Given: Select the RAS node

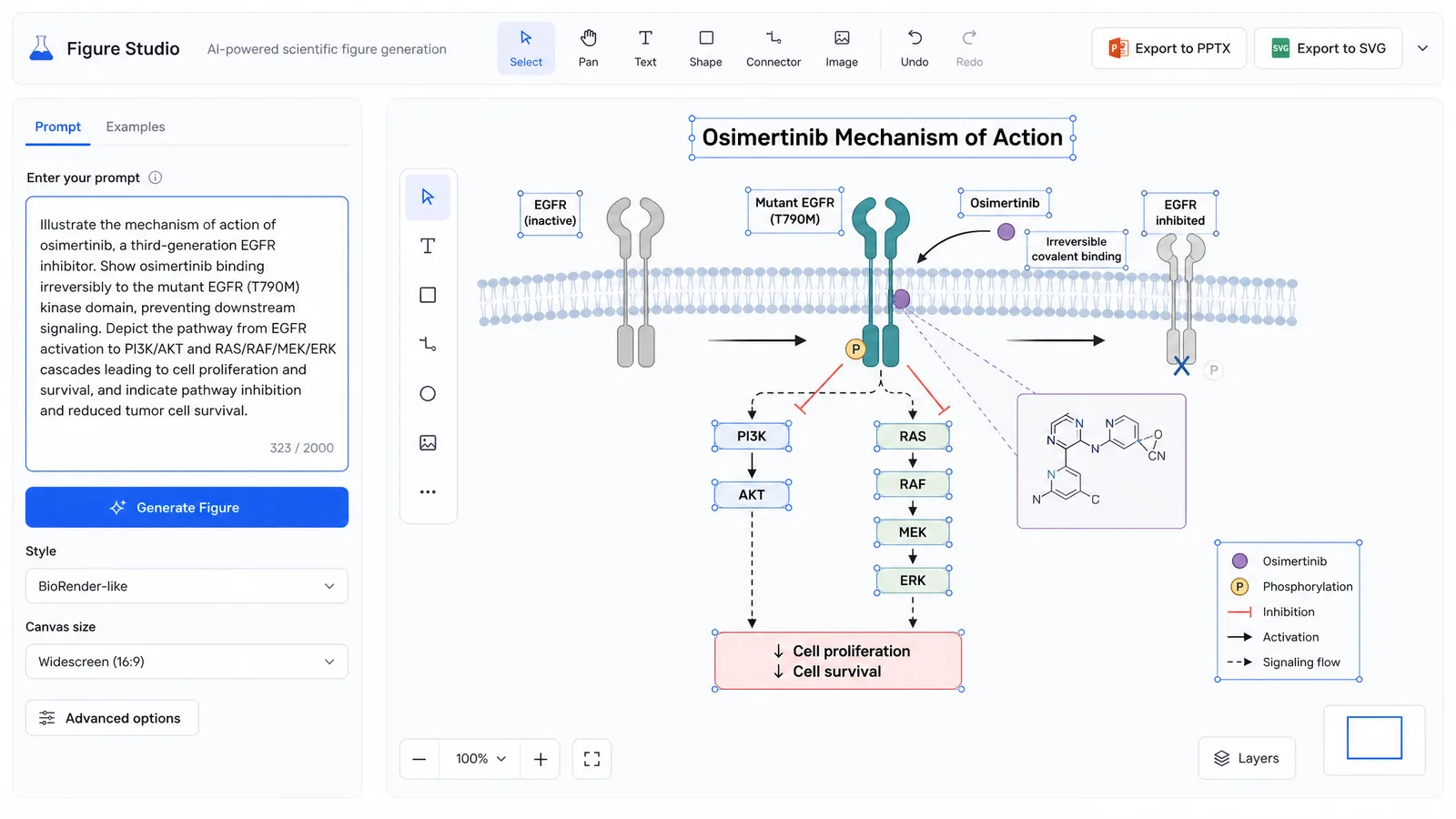Looking at the screenshot, I should 913,437.
